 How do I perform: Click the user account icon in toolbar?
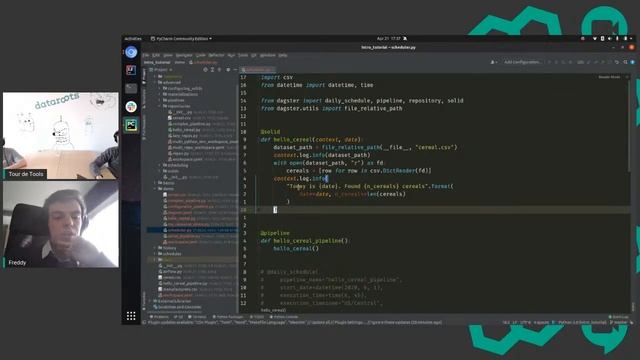pyautogui.click(x=493, y=62)
